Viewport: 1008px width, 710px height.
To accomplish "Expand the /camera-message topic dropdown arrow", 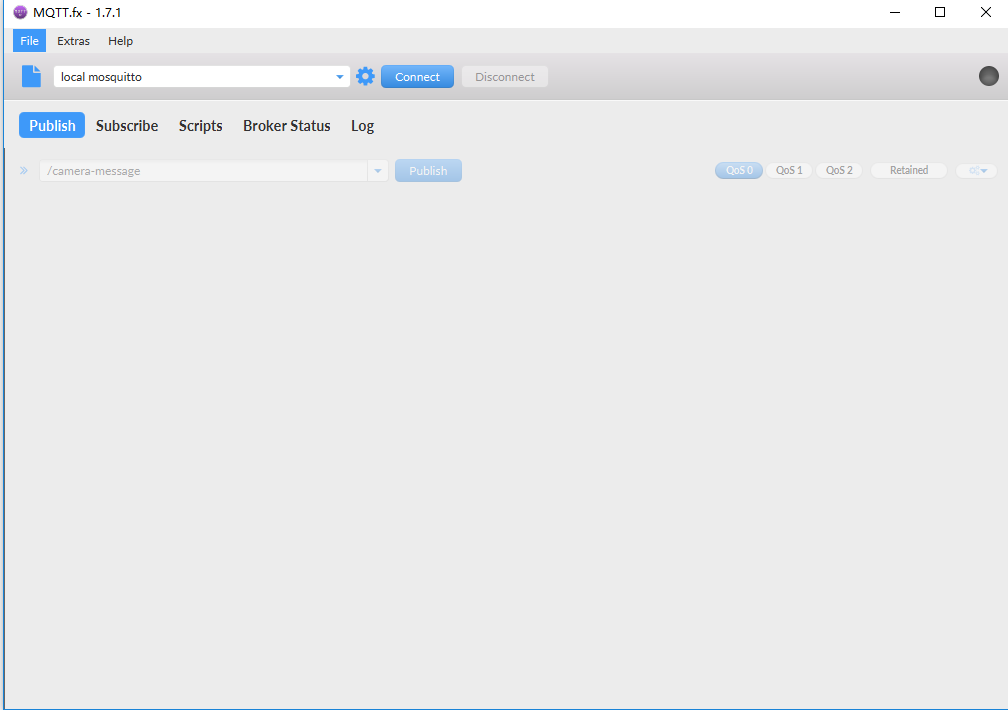I will point(378,171).
